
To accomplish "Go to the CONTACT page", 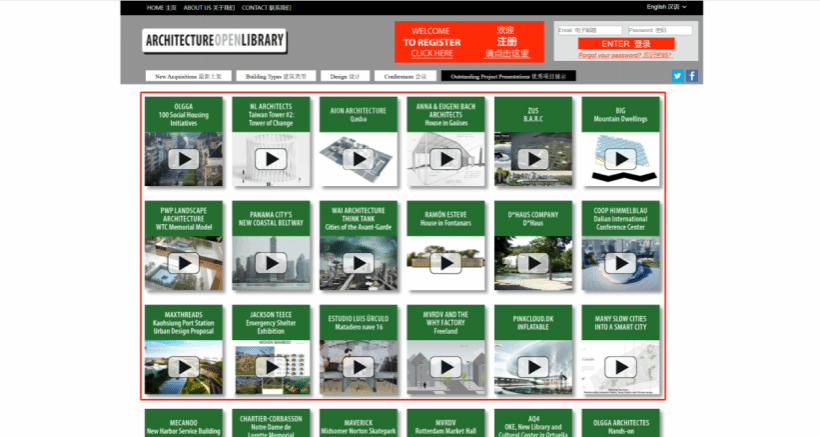I will tap(267, 7).
